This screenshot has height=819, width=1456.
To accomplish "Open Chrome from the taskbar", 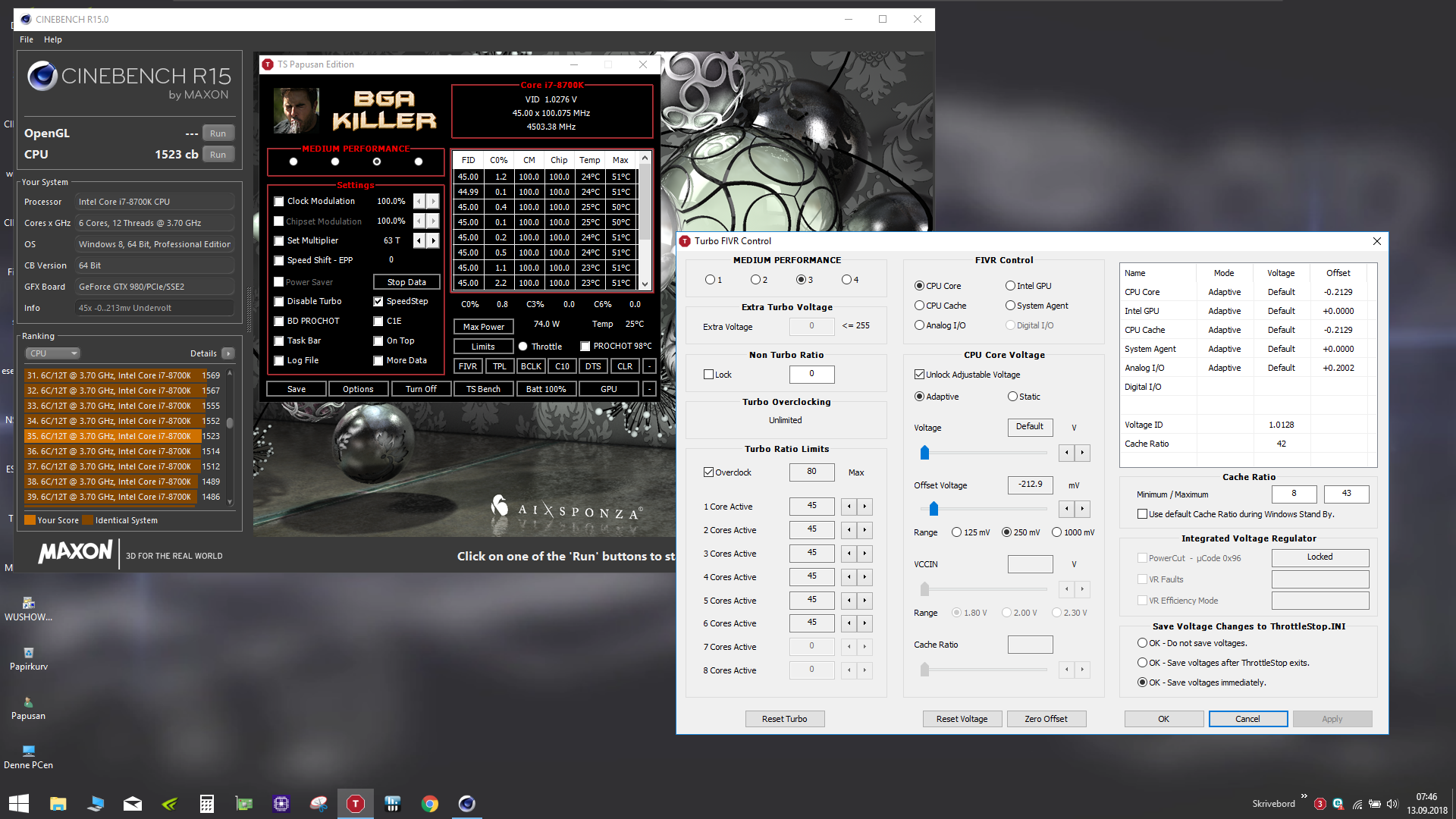I will click(x=429, y=804).
